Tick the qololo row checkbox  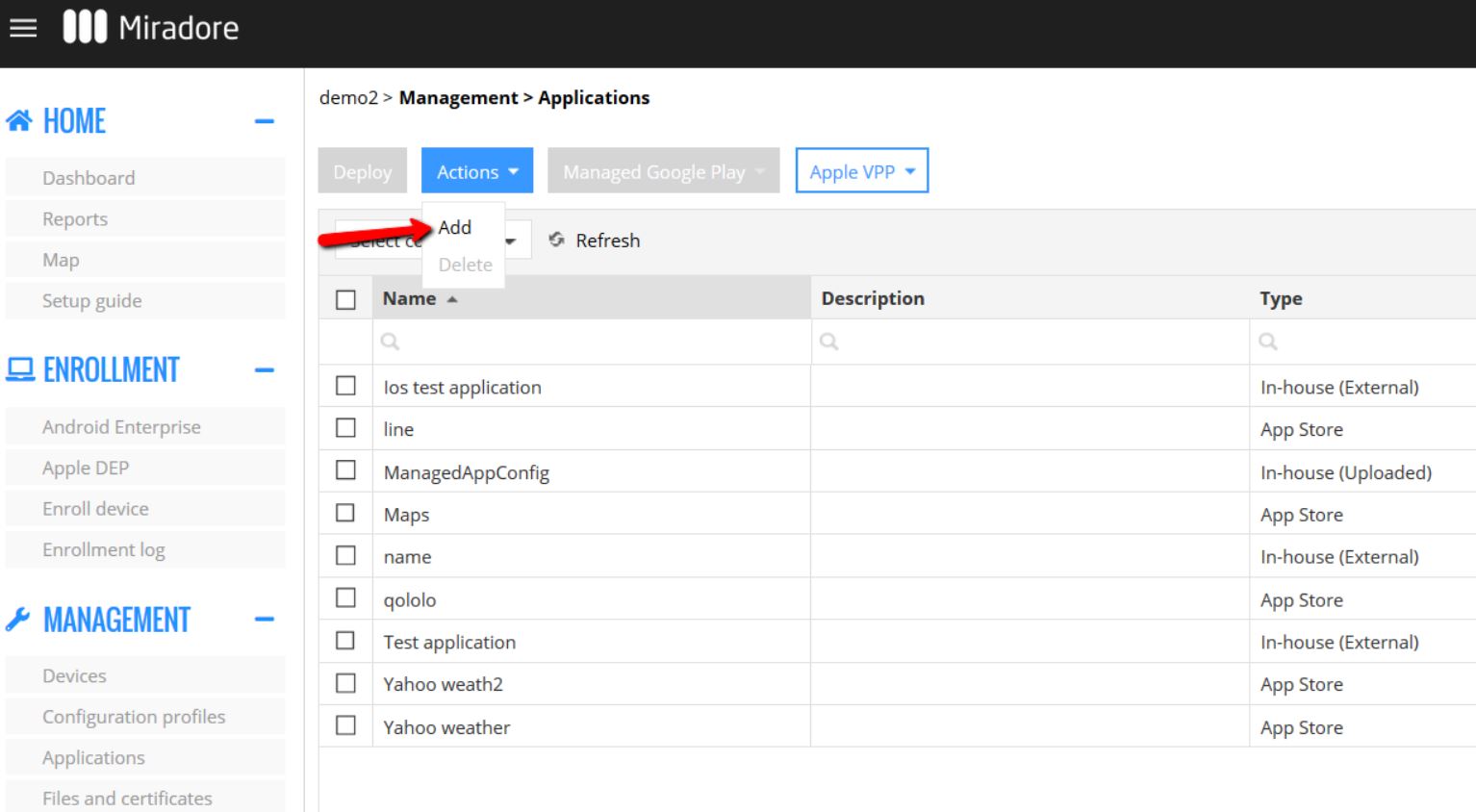pos(345,597)
